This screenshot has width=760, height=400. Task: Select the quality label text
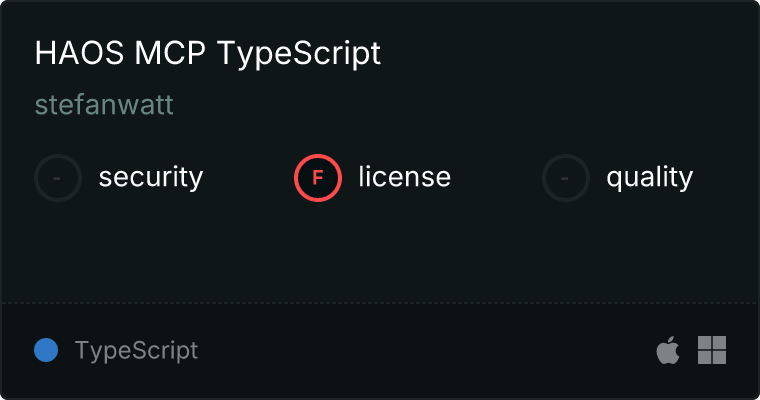coord(649,178)
